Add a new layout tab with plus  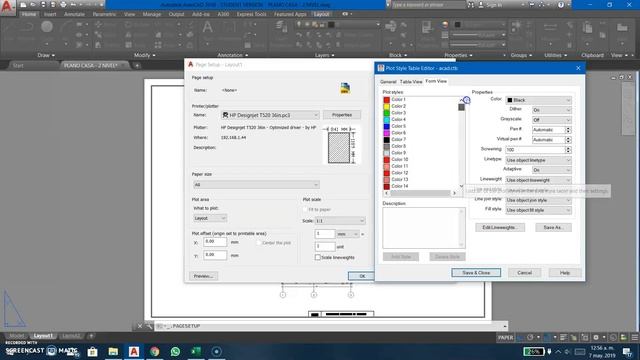pyautogui.click(x=91, y=336)
